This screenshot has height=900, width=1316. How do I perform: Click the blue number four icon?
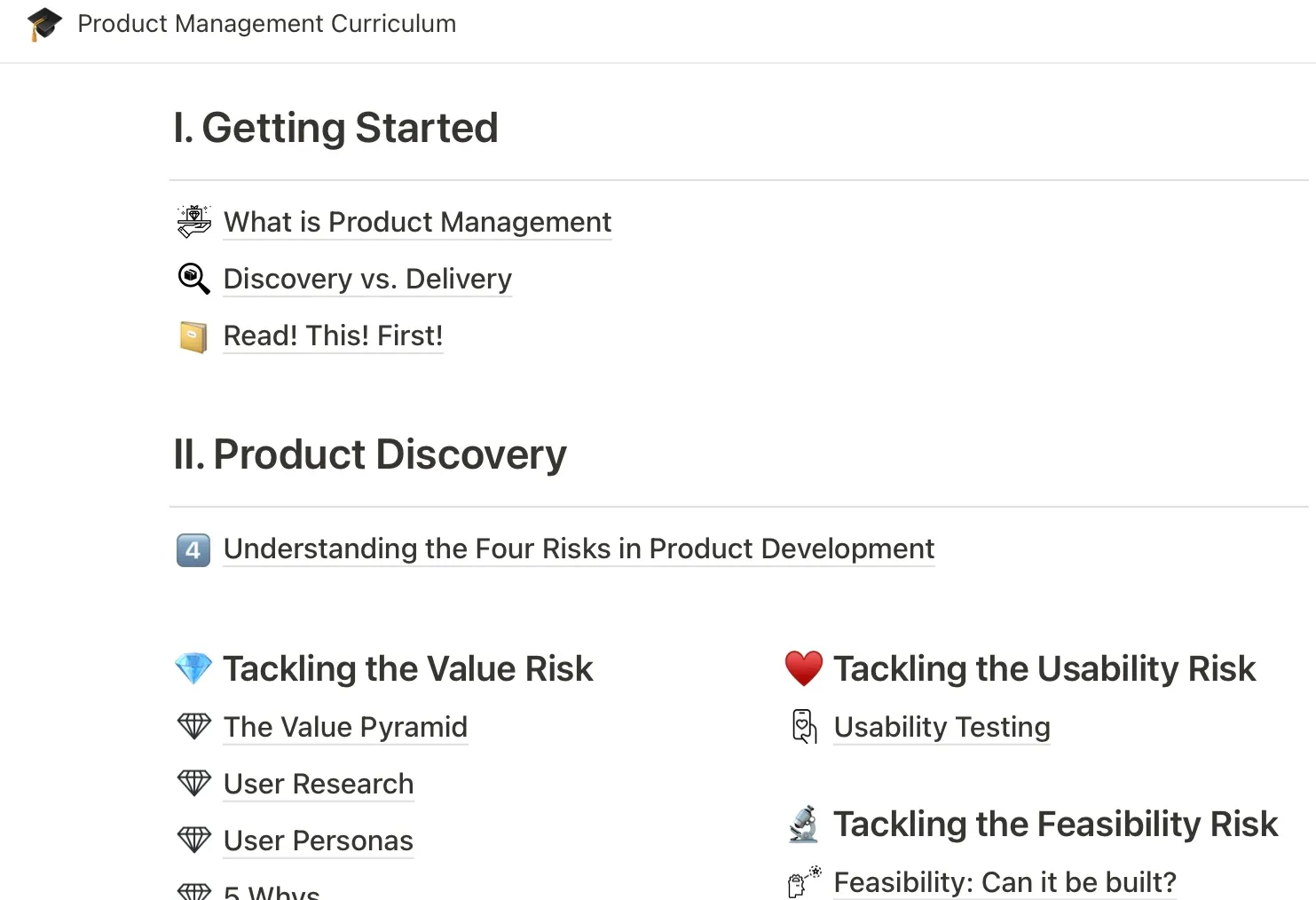193,549
